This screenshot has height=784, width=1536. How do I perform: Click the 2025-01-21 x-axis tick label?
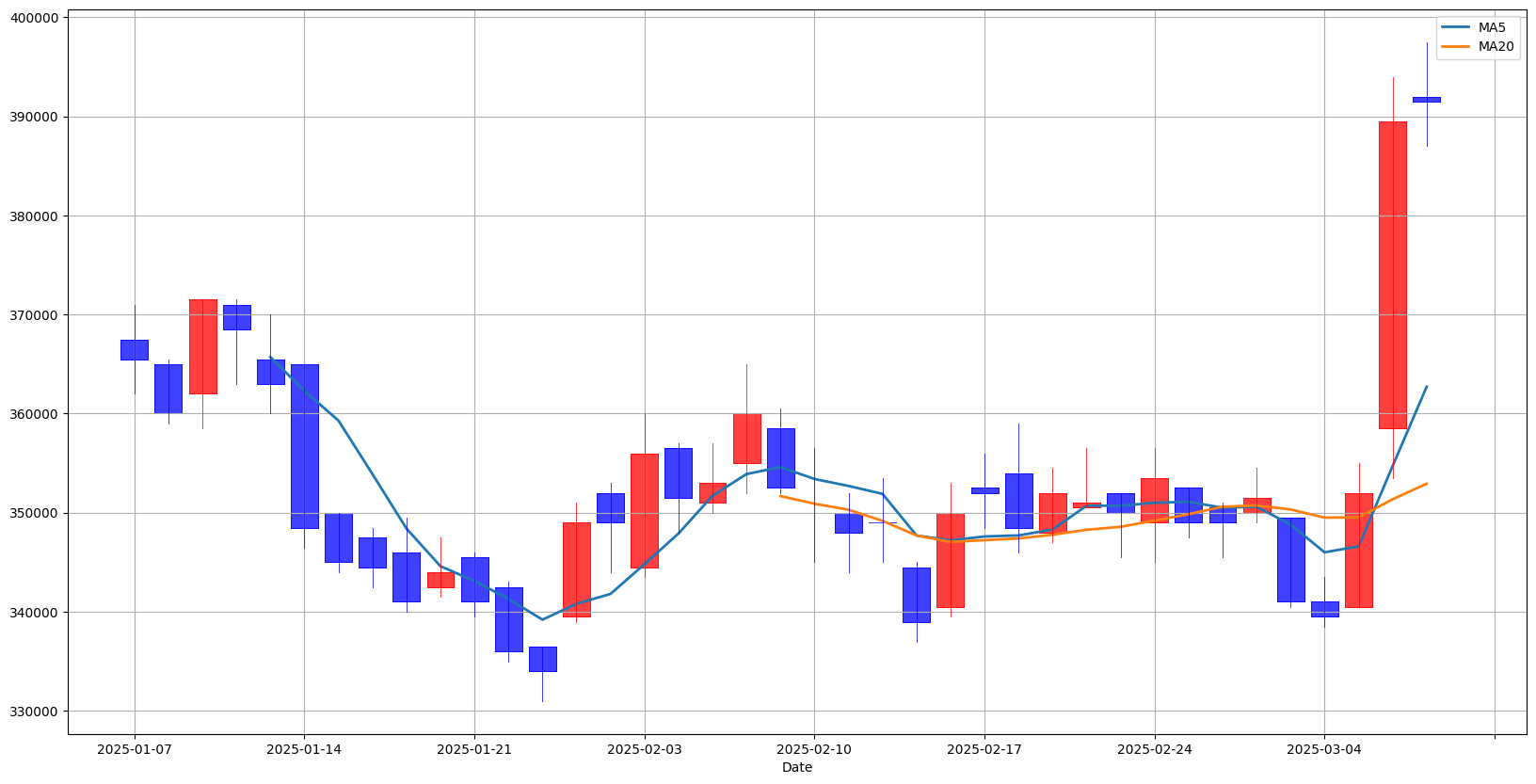click(x=474, y=749)
